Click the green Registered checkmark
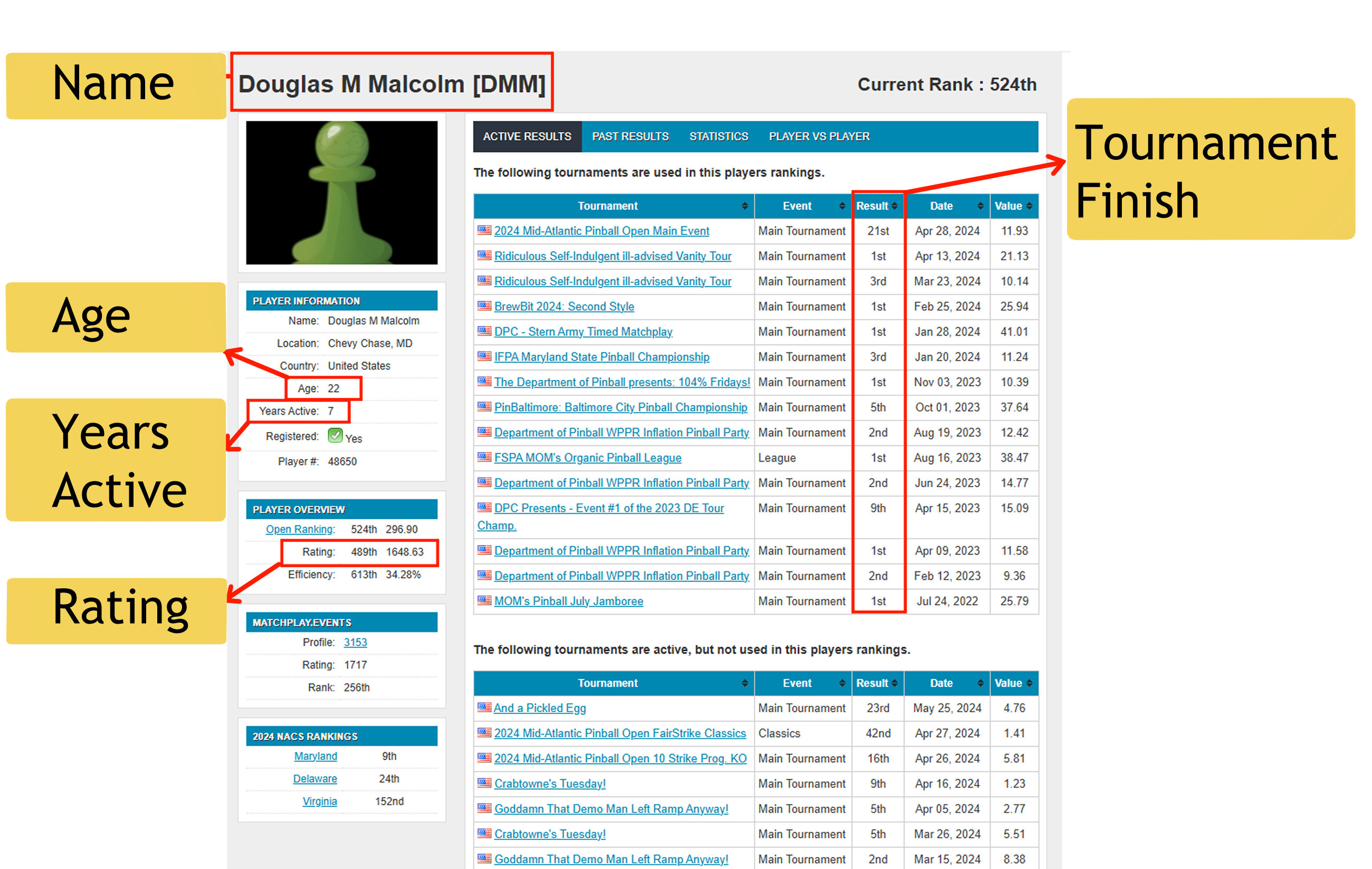This screenshot has width=1372, height=869. pos(335,436)
